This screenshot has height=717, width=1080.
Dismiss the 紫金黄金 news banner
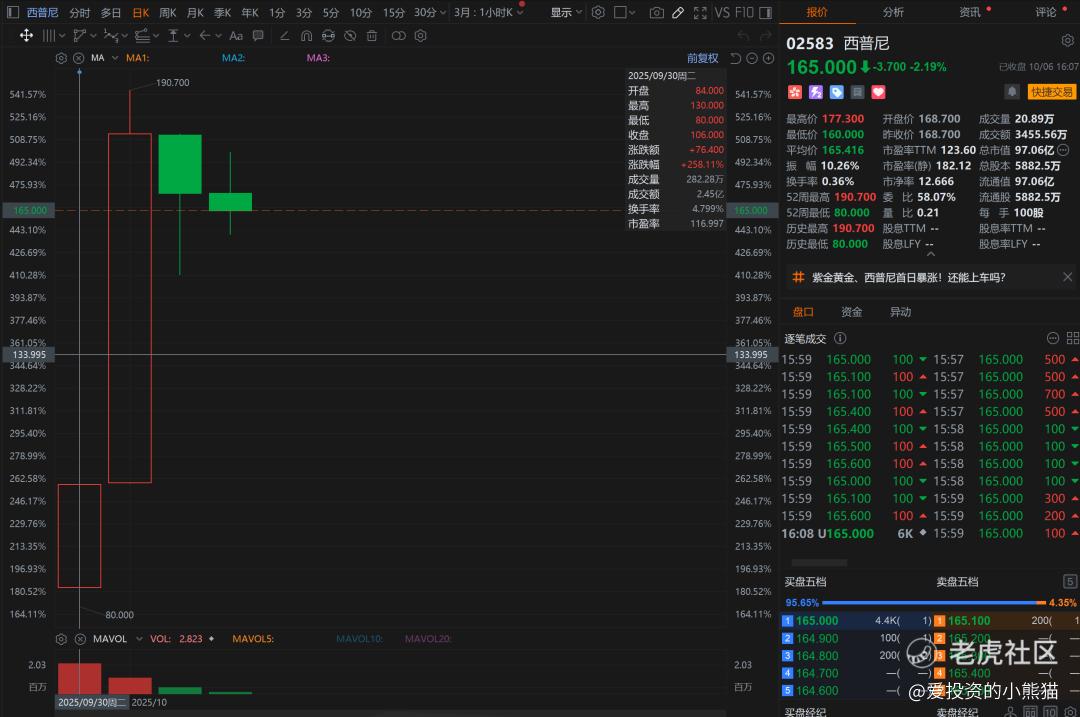pos(1068,277)
